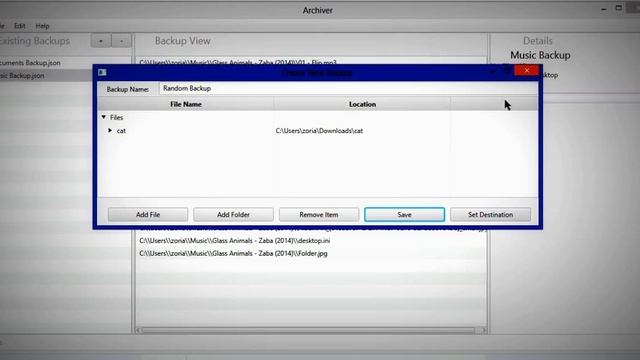The image size is (640, 360).
Task: Click the window icon in the dialog title bar
Action: [102, 72]
